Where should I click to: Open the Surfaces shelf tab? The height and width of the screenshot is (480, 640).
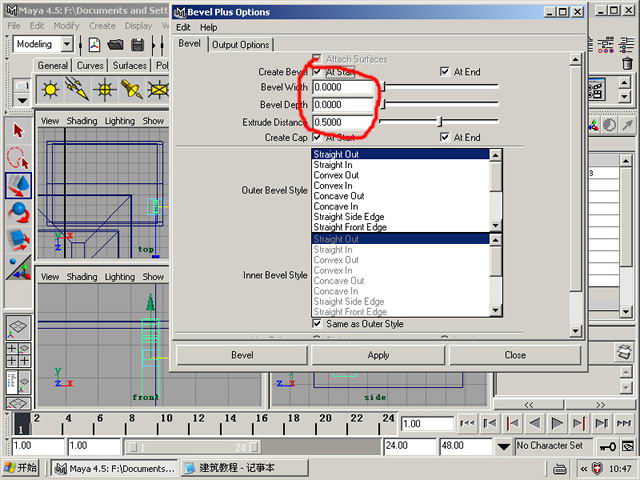coord(130,66)
